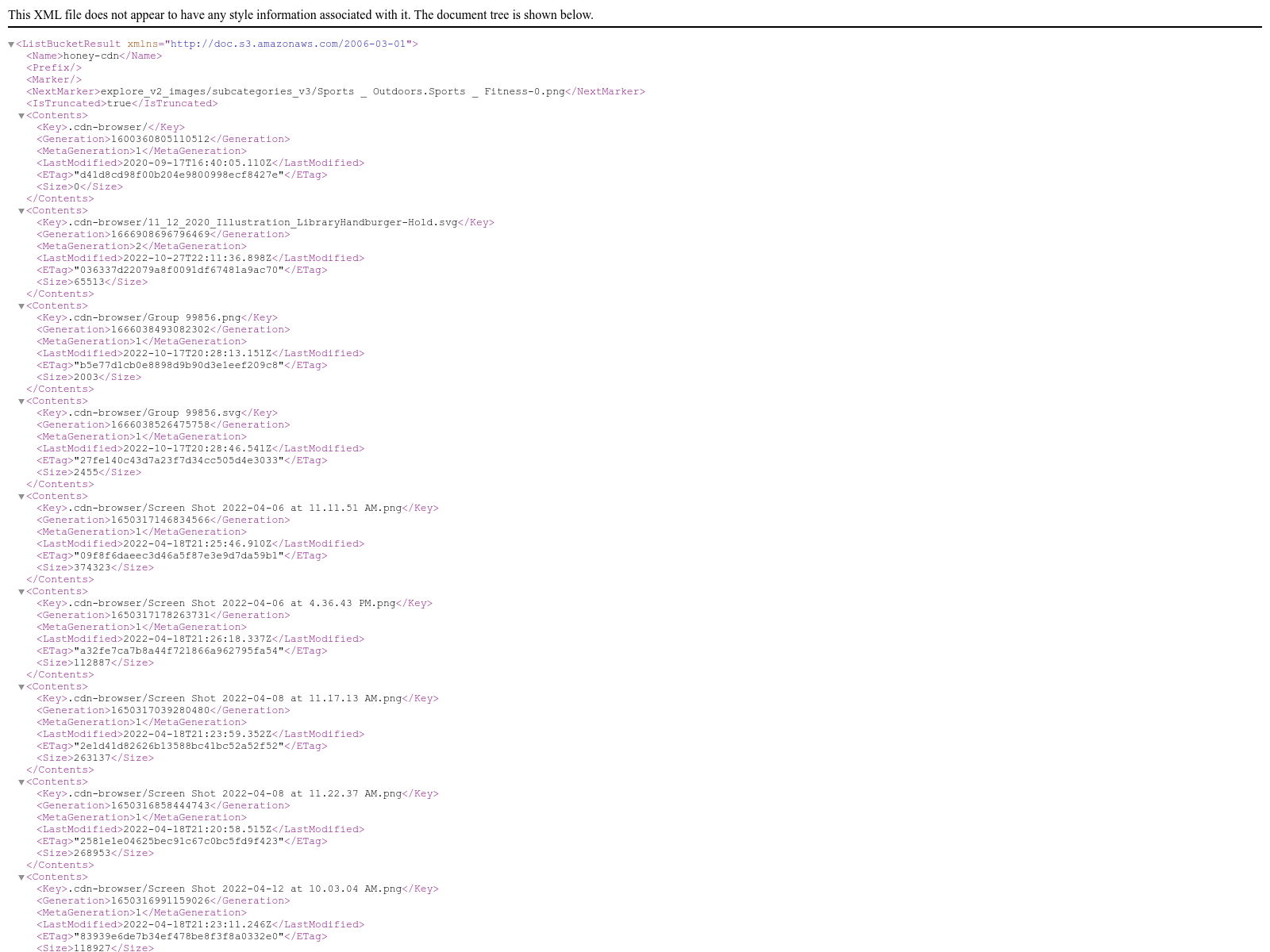This screenshot has width=1270, height=952.
Task: Click the Size value 263137
Action: tap(92, 758)
